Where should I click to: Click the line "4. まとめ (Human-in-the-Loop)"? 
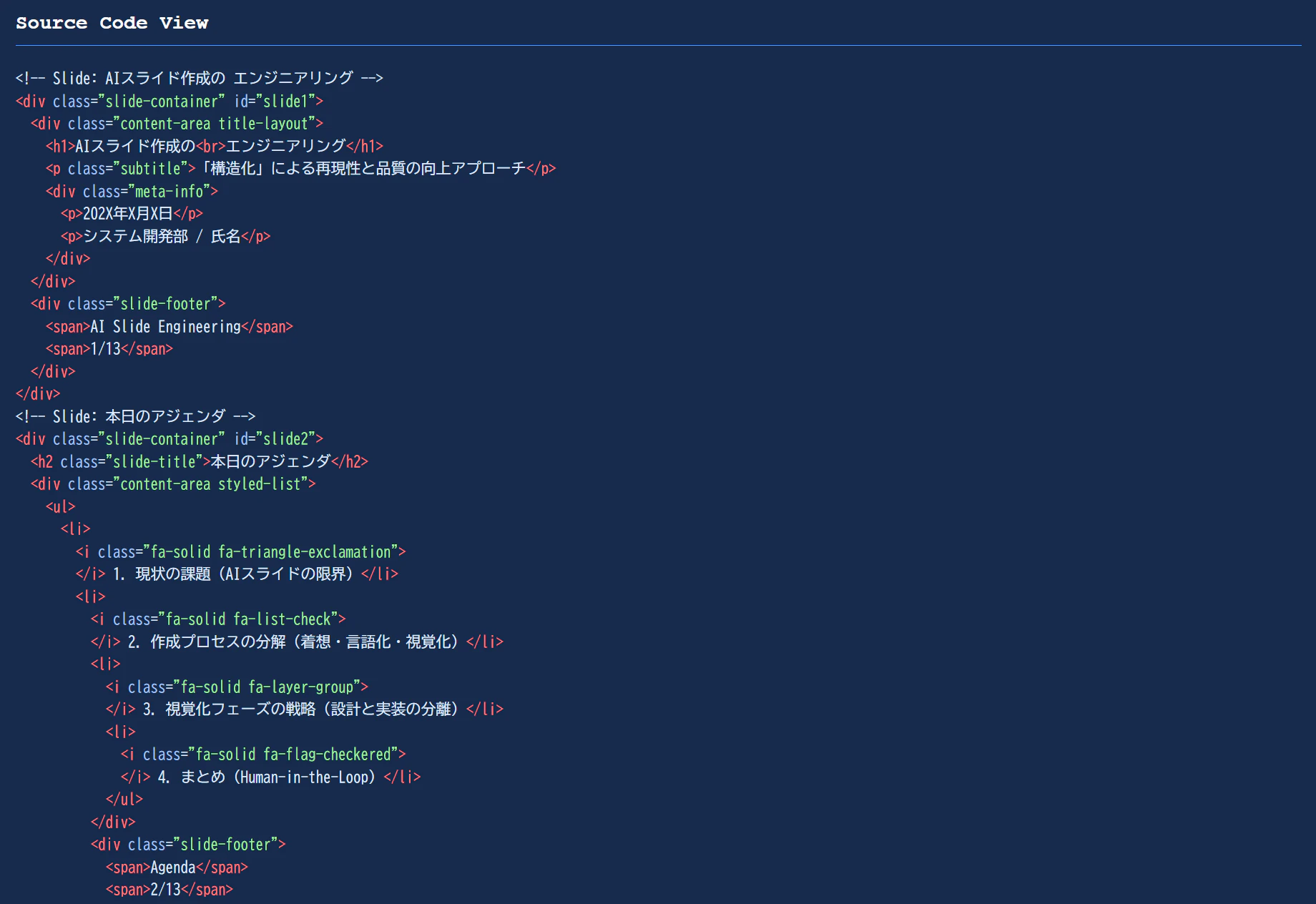pyautogui.click(x=271, y=777)
